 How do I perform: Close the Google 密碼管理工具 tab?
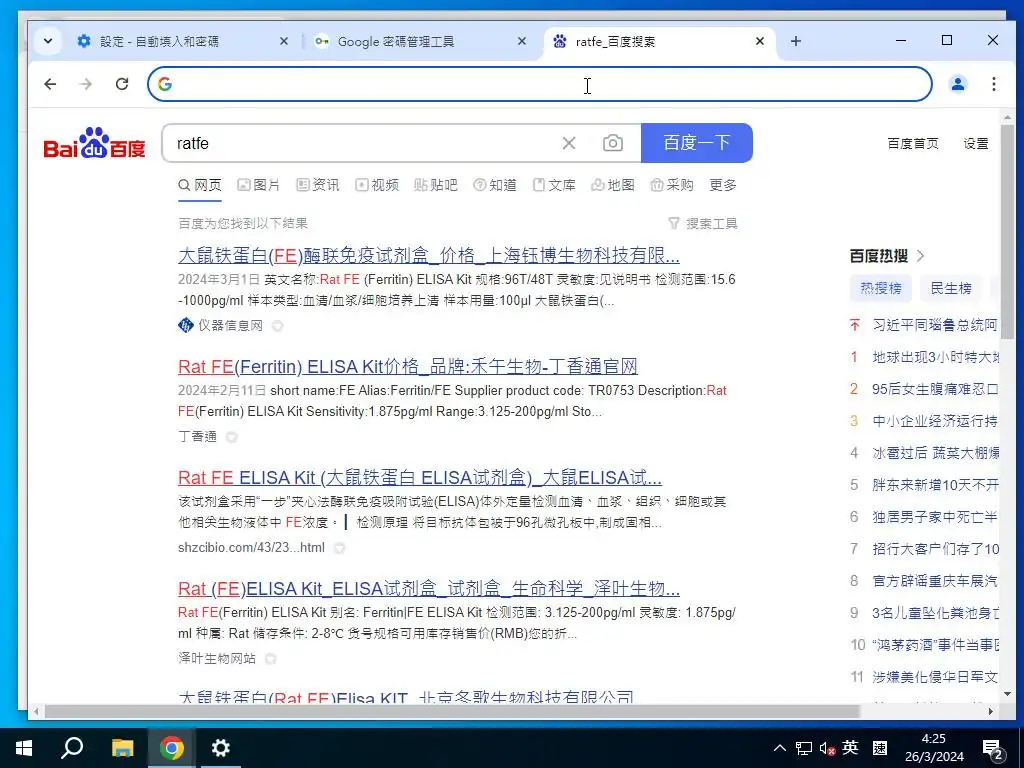click(522, 41)
